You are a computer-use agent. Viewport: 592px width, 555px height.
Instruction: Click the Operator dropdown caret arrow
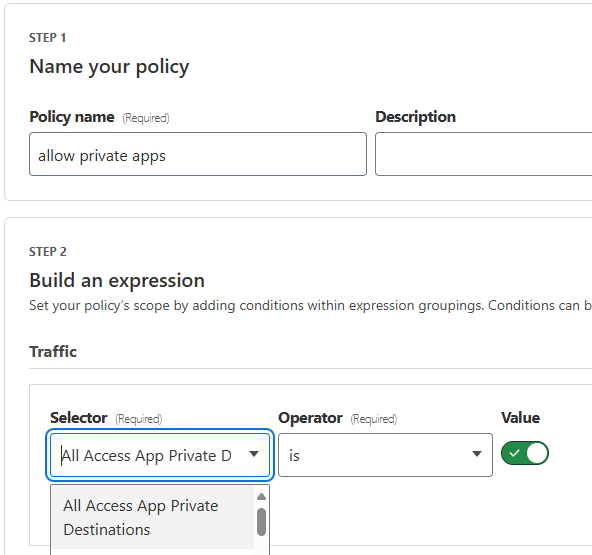click(477, 454)
